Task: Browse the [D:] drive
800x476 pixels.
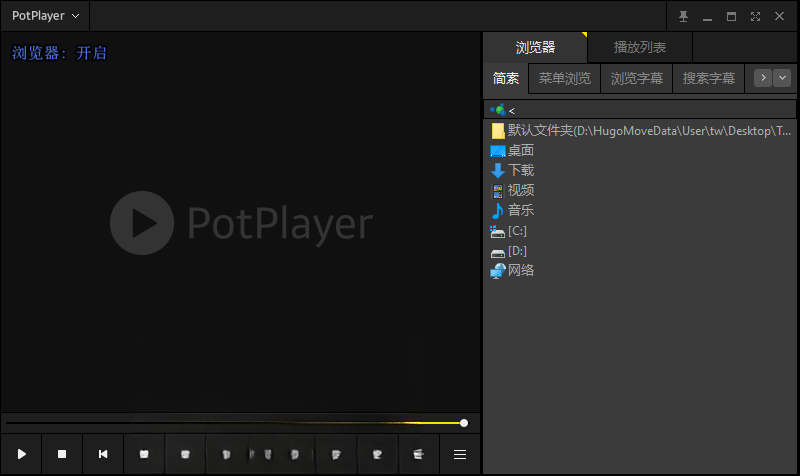Action: point(509,250)
